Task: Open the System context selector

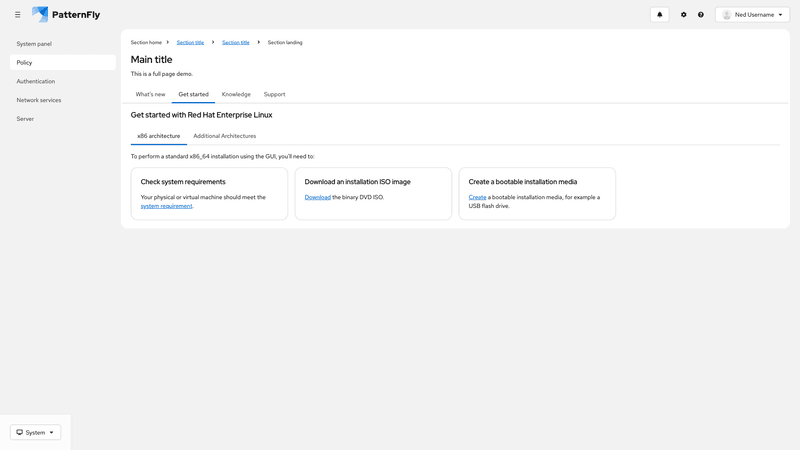Action: click(36, 432)
